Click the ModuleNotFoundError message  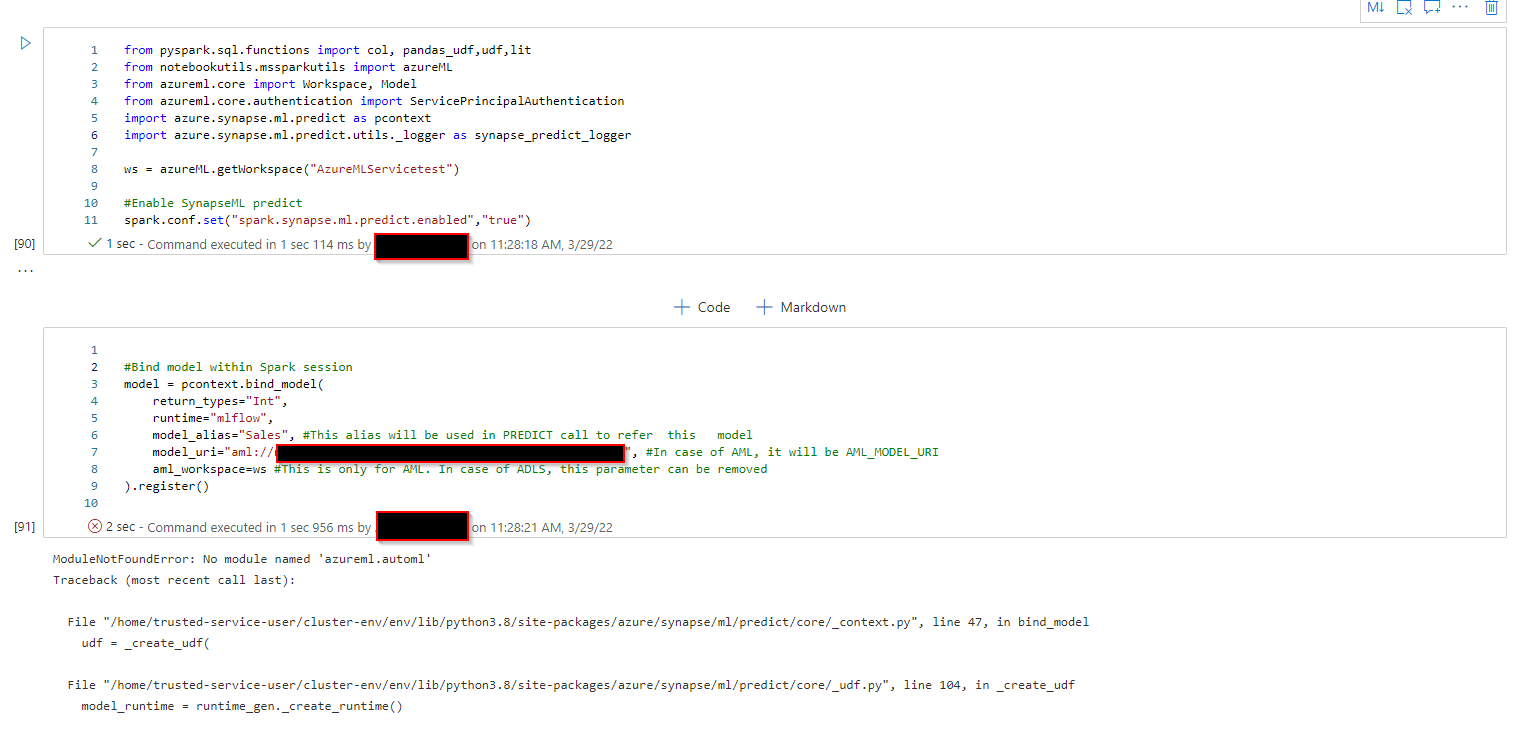click(242, 559)
